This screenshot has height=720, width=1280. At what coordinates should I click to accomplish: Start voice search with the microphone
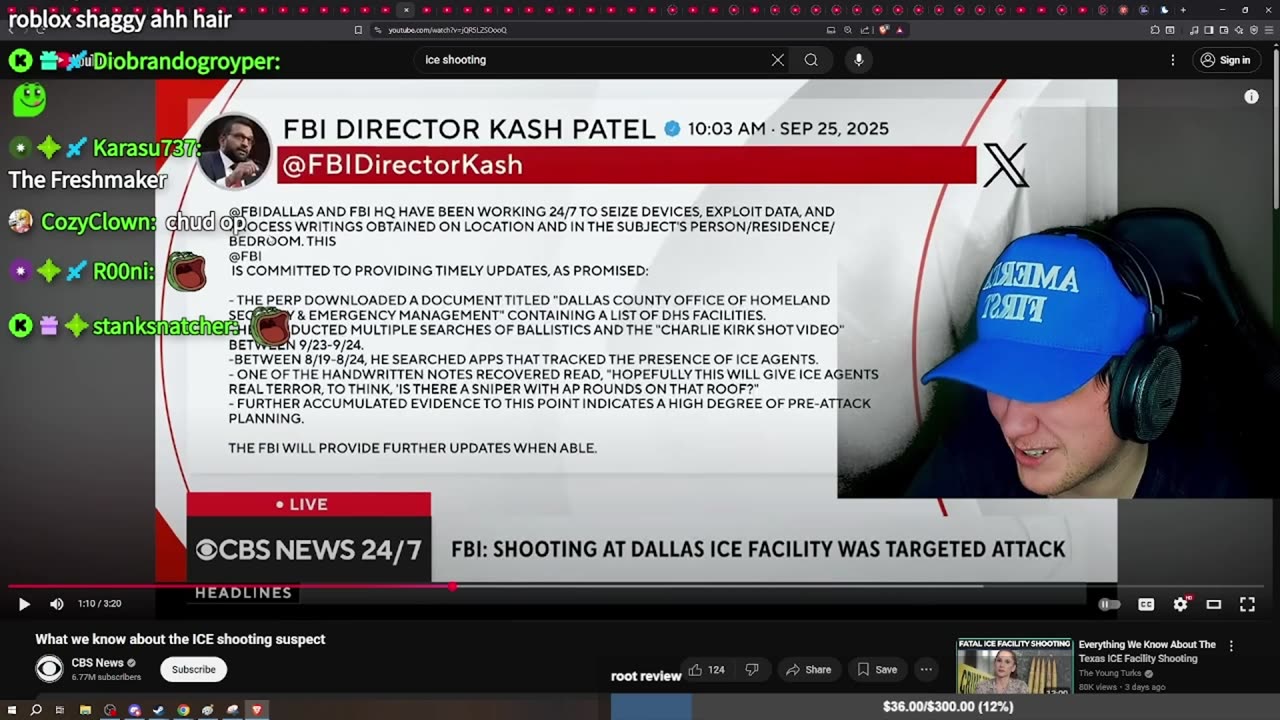tap(858, 60)
